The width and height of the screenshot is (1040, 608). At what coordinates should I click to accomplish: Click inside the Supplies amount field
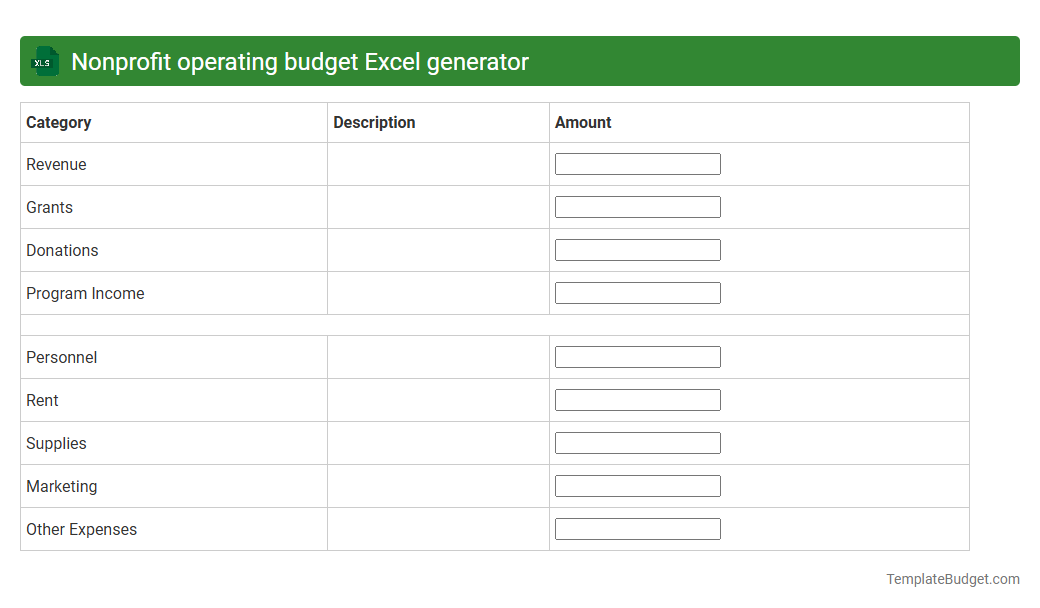pyautogui.click(x=637, y=442)
